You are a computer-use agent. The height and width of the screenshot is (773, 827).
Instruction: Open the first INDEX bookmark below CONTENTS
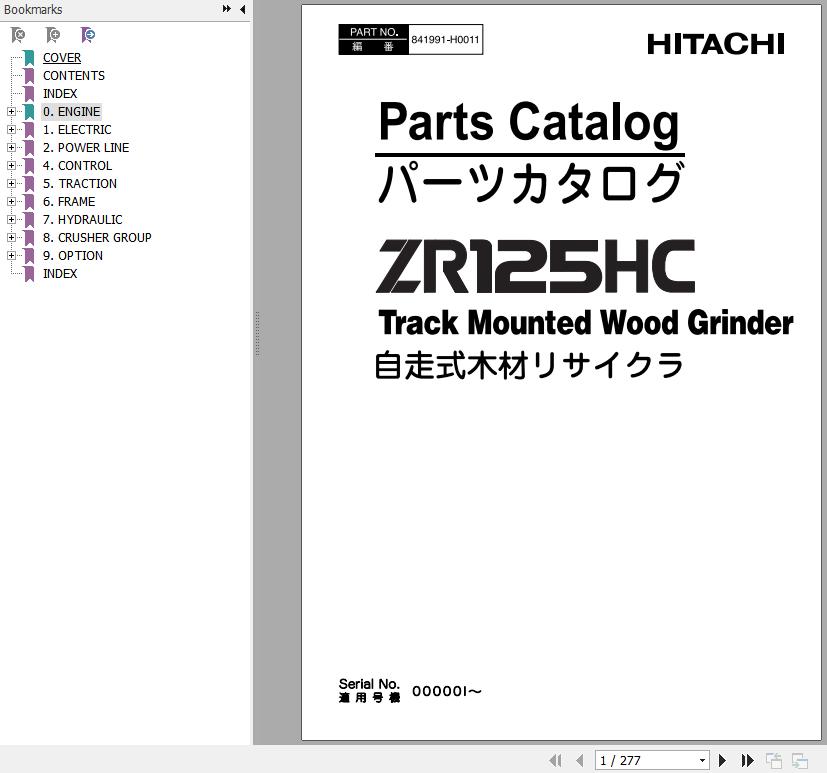coord(60,94)
